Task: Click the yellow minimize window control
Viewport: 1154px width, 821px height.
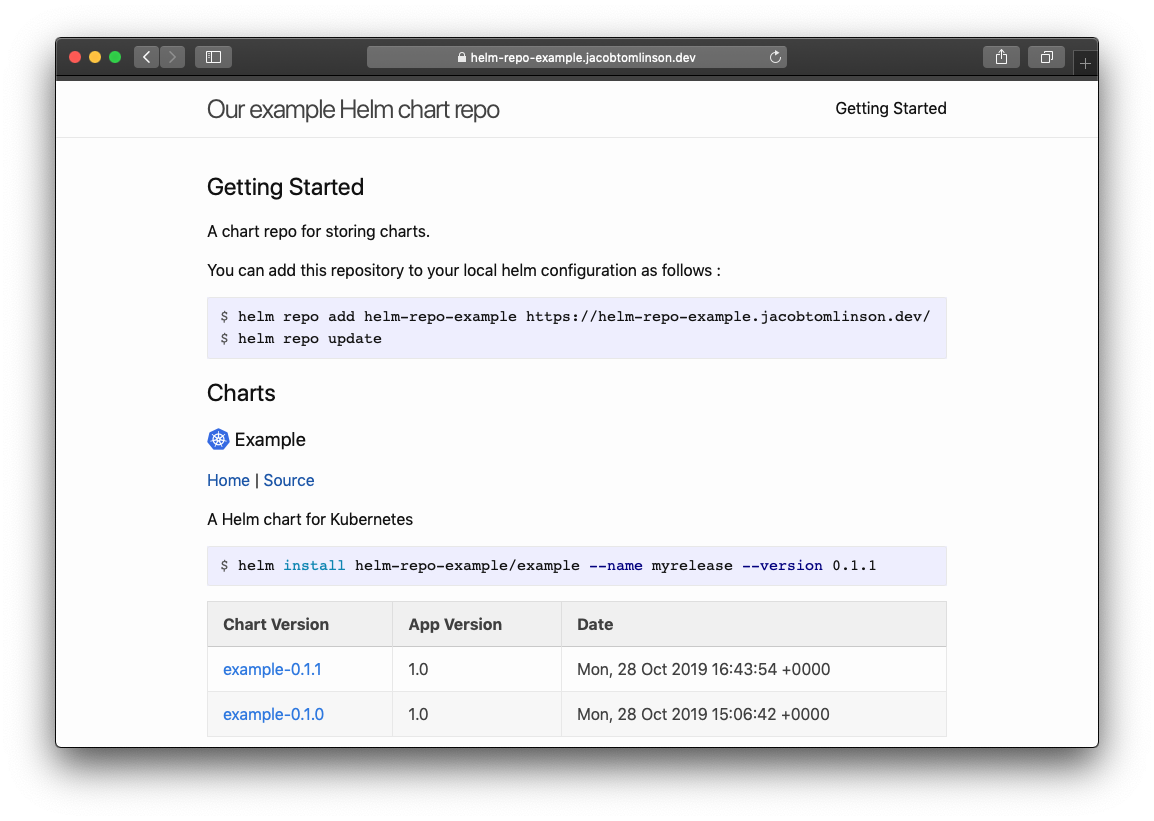Action: [x=95, y=57]
